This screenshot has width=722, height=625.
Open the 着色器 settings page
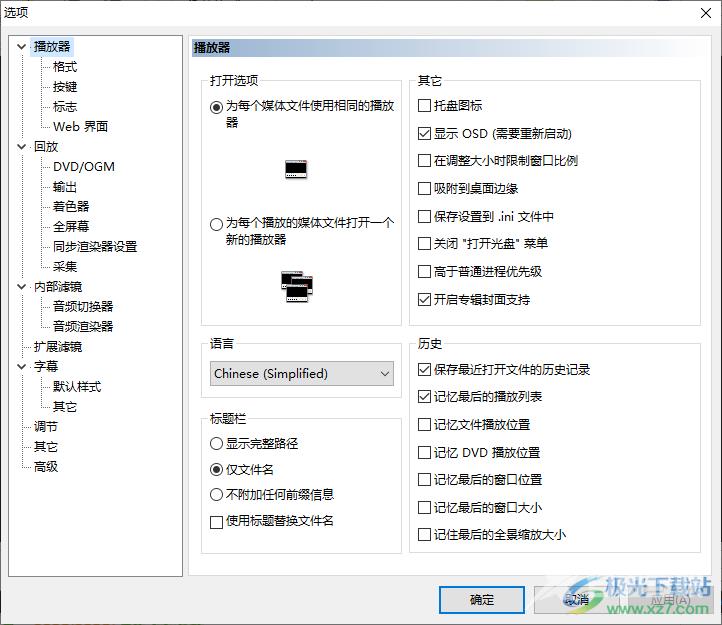[x=71, y=206]
